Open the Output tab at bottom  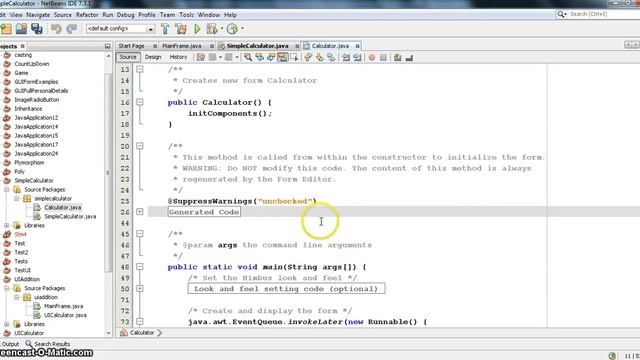click(10, 344)
